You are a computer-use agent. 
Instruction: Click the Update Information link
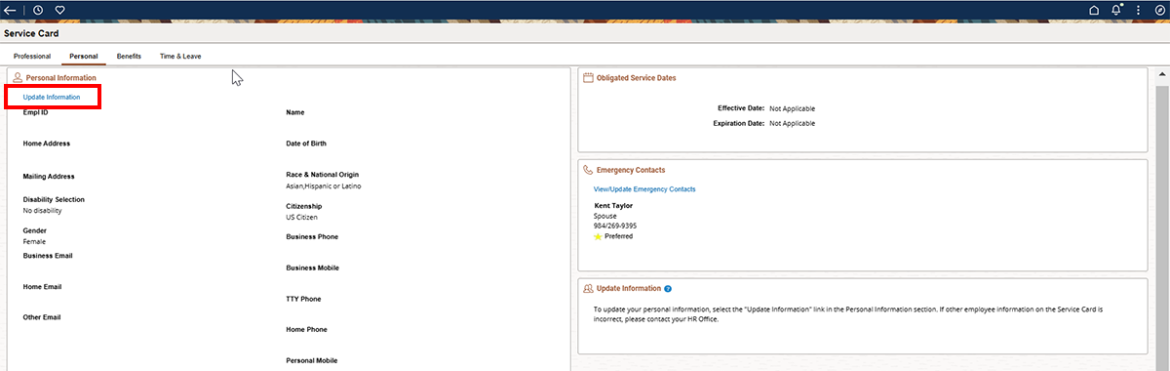point(51,97)
